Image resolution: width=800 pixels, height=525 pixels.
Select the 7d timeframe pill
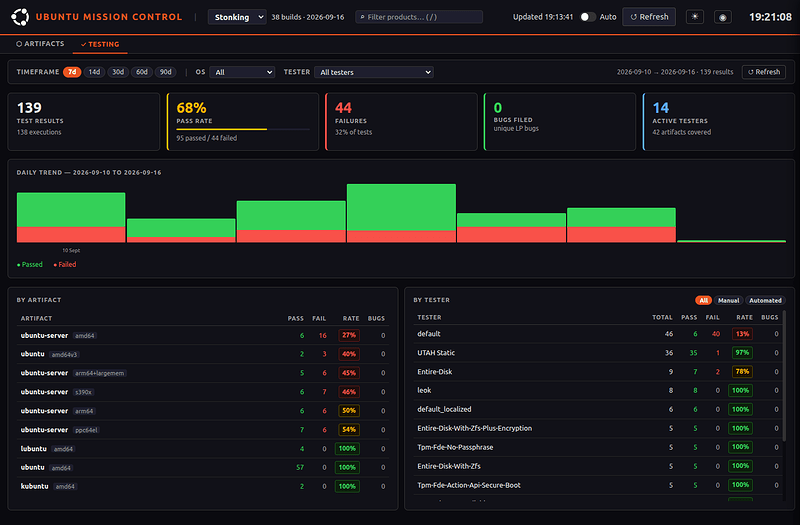pos(72,72)
